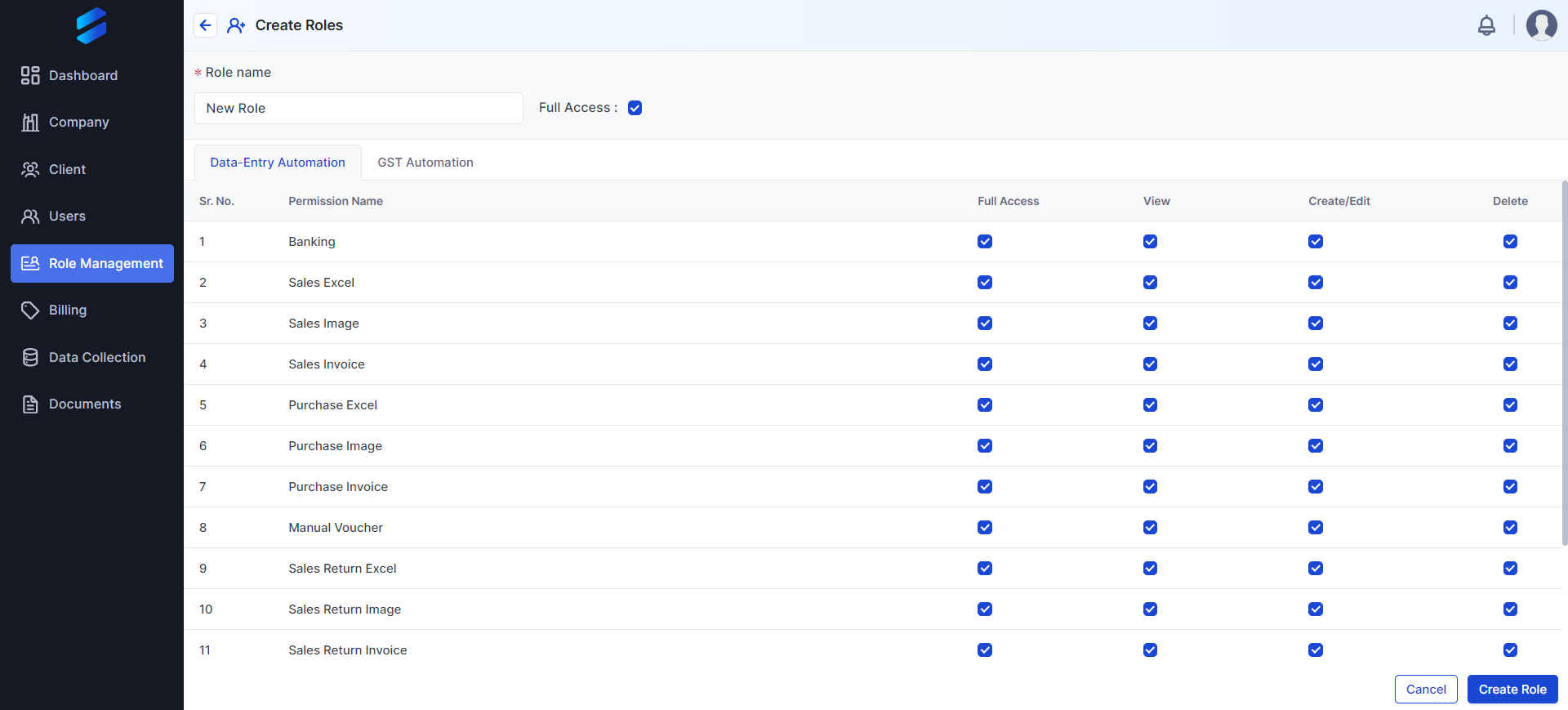1568x710 pixels.
Task: Open Data Collection page
Action: tap(92, 357)
